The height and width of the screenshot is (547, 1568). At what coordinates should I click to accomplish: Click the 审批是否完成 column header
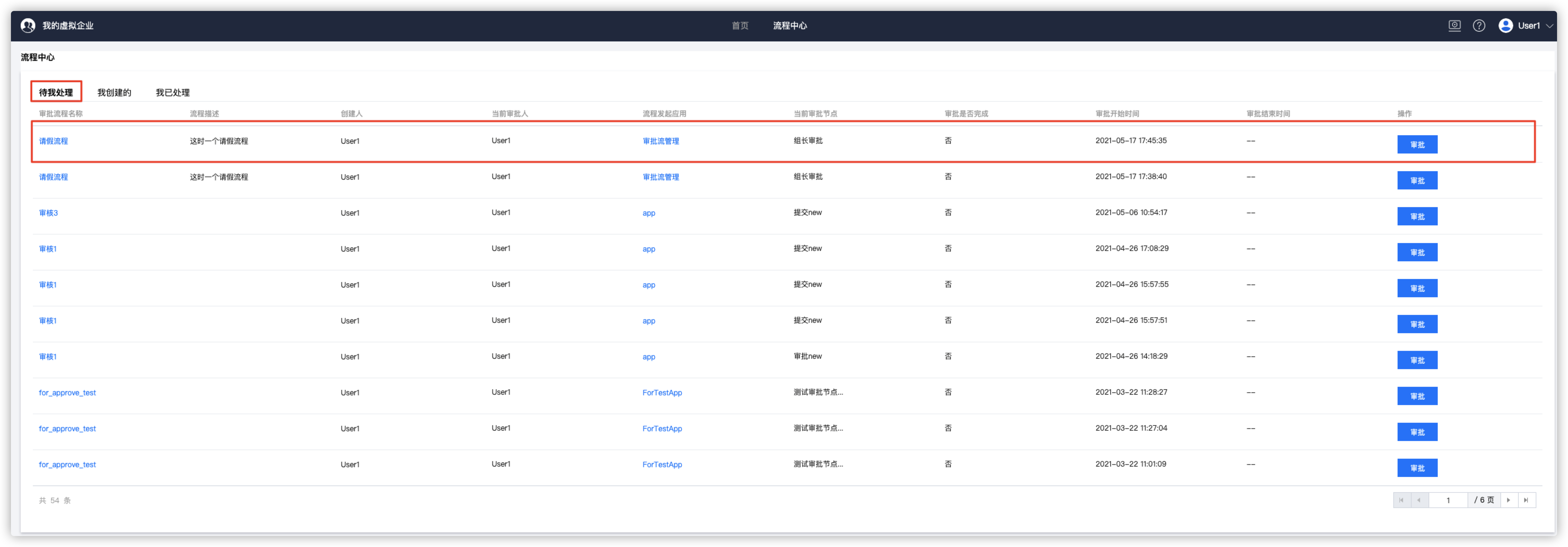coord(966,113)
